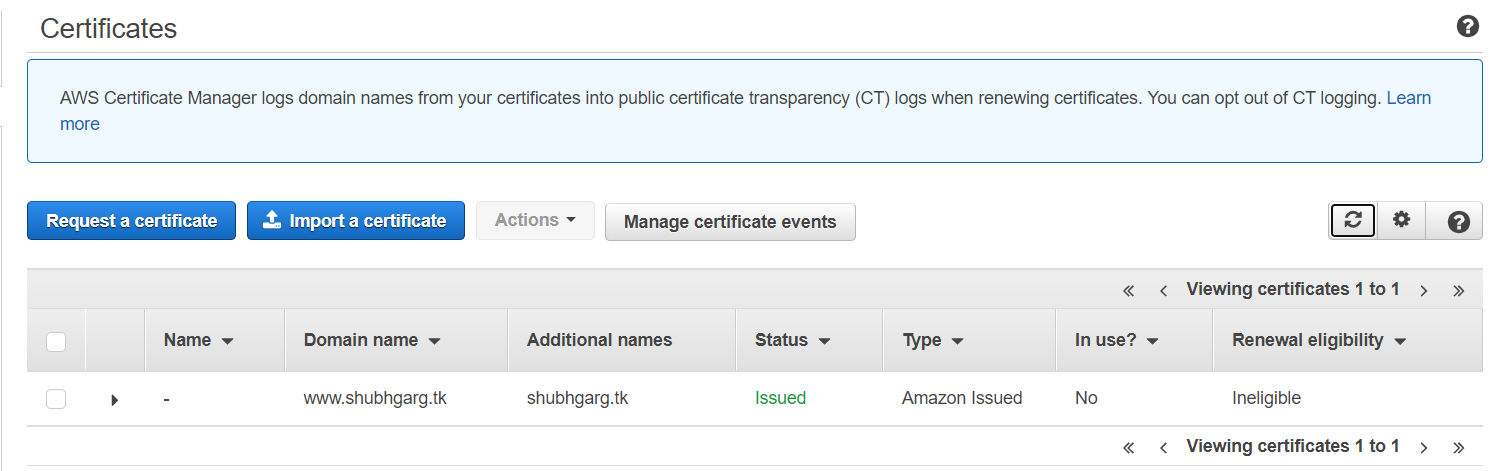Sort by Renewal eligibility column
This screenshot has width=1501, height=471.
[1319, 340]
